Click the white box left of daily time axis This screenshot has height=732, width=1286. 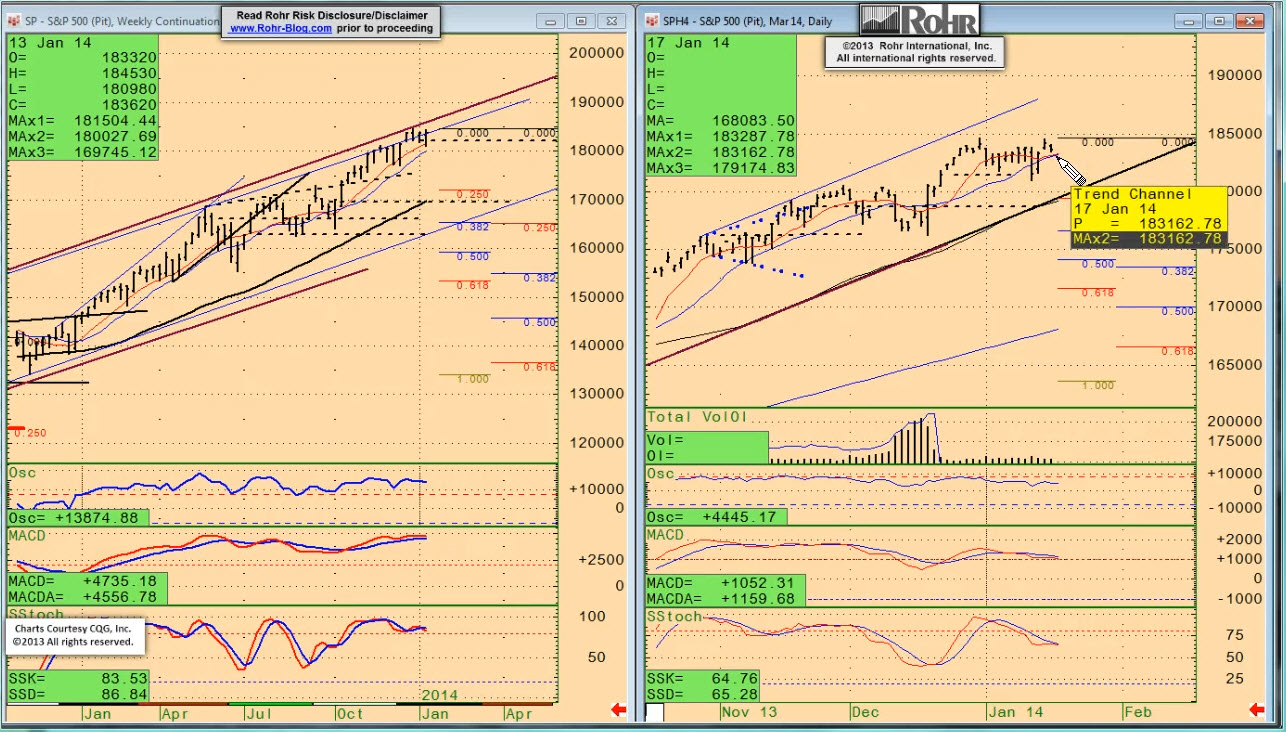[x=654, y=712]
